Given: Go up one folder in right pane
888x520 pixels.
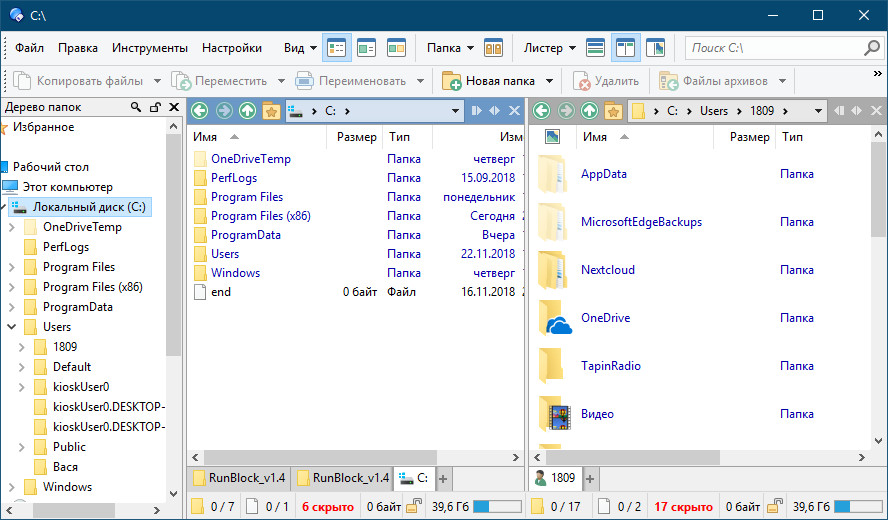Looking at the screenshot, I should point(590,111).
